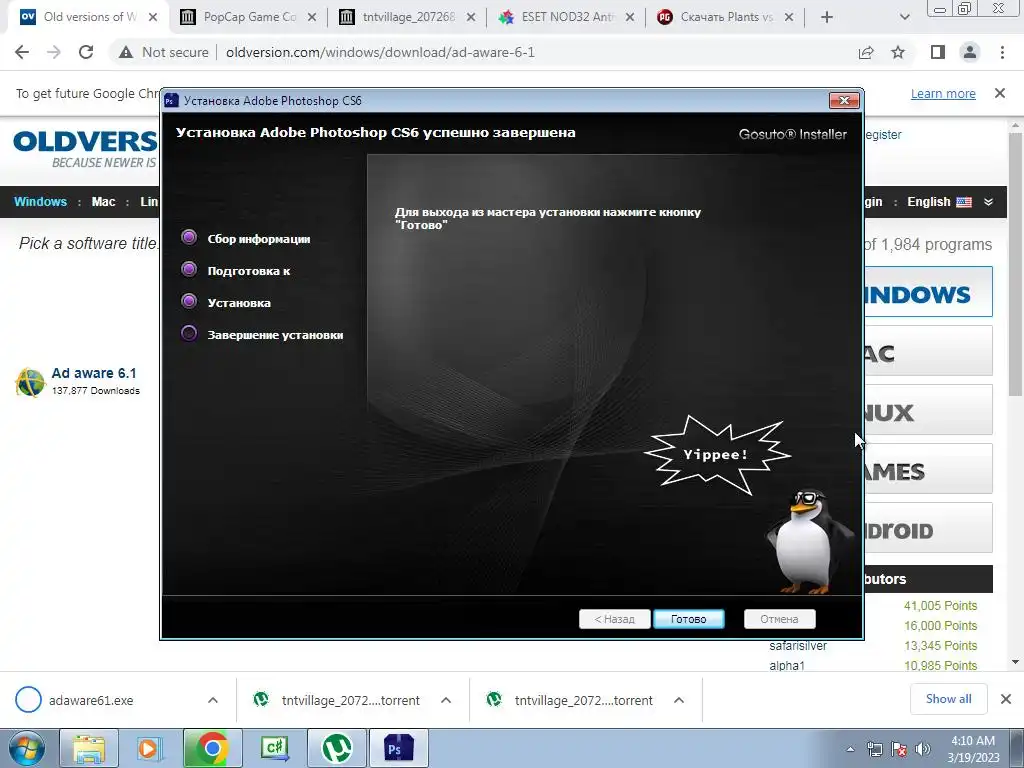Go back in Chrome browser
The image size is (1024, 768).
click(22, 52)
